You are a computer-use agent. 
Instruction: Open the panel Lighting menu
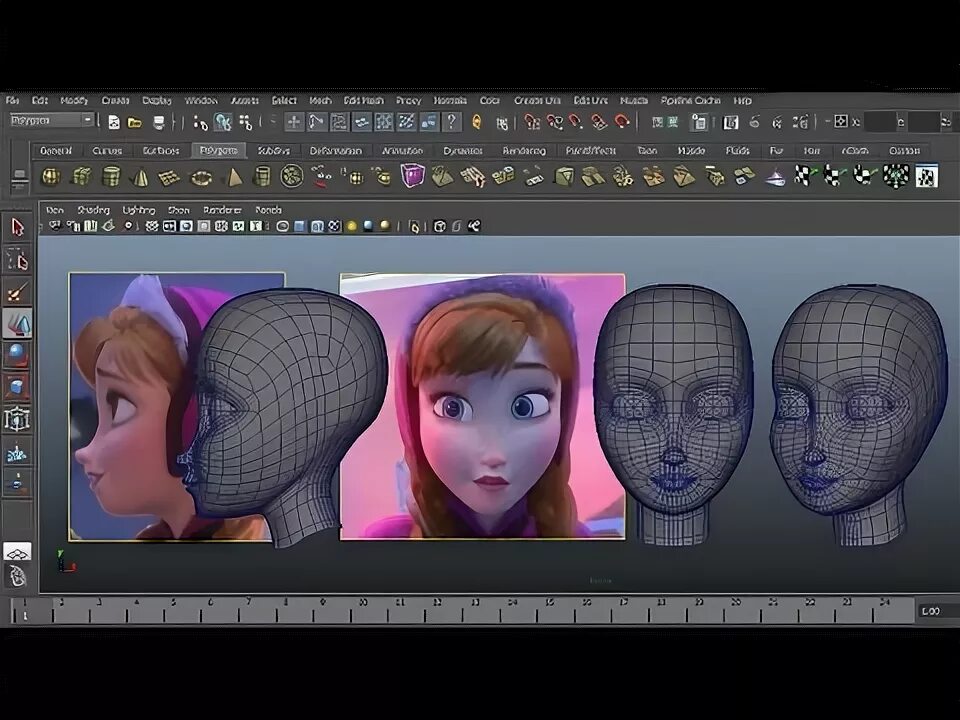[138, 210]
